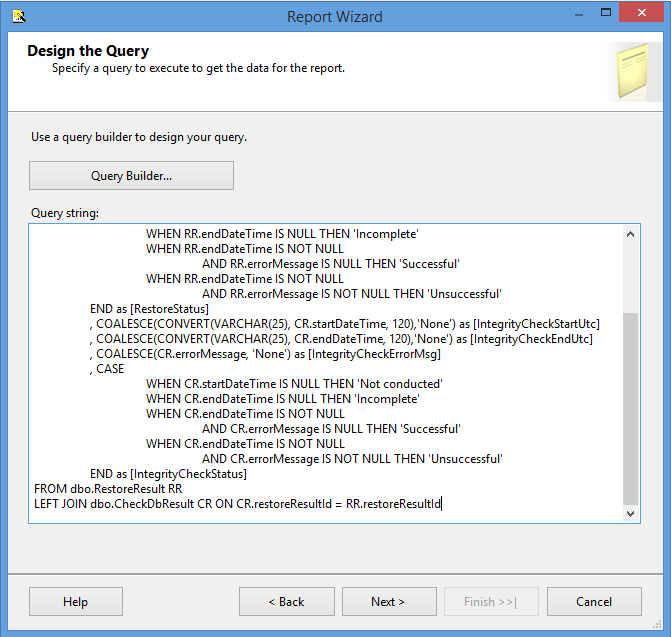Click the 'Not conducted' WHEN clause line
Viewport: 671px width, 637px height.
pyautogui.click(x=294, y=384)
